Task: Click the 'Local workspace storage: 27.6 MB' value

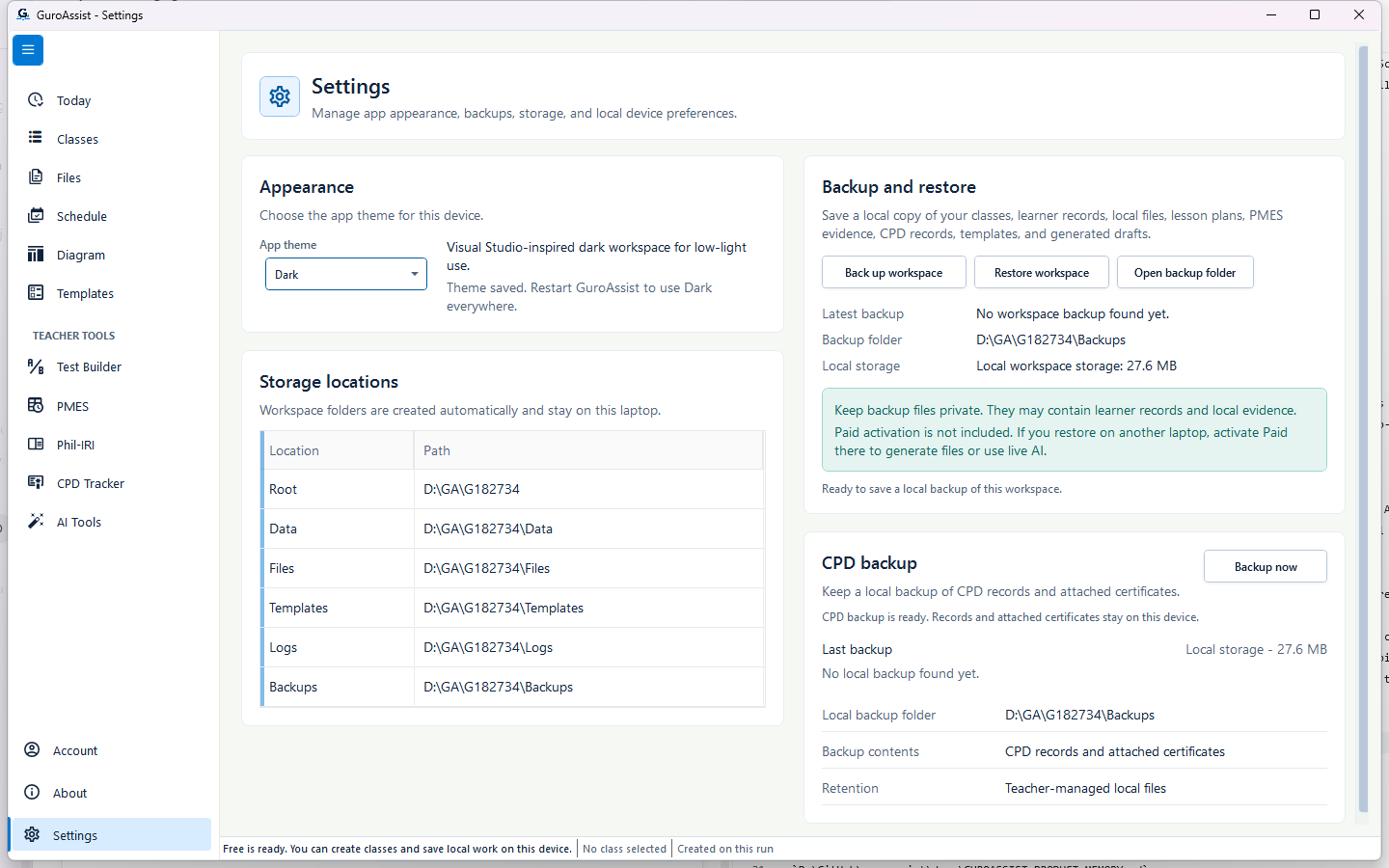Action: tap(1076, 366)
